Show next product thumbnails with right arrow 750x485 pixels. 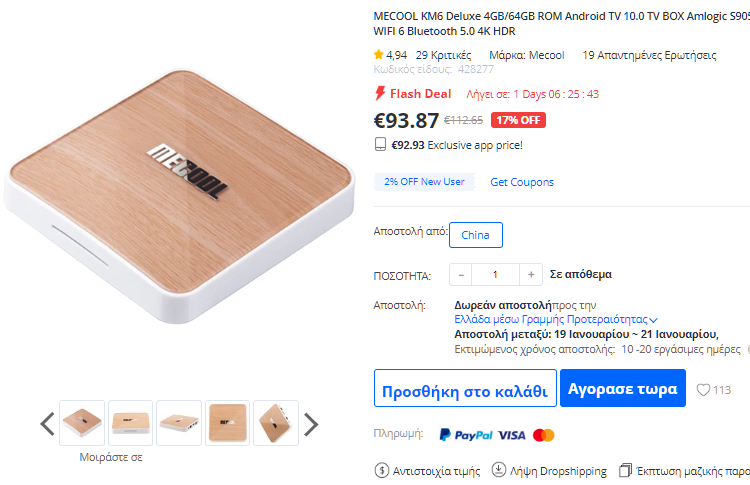[x=311, y=424]
